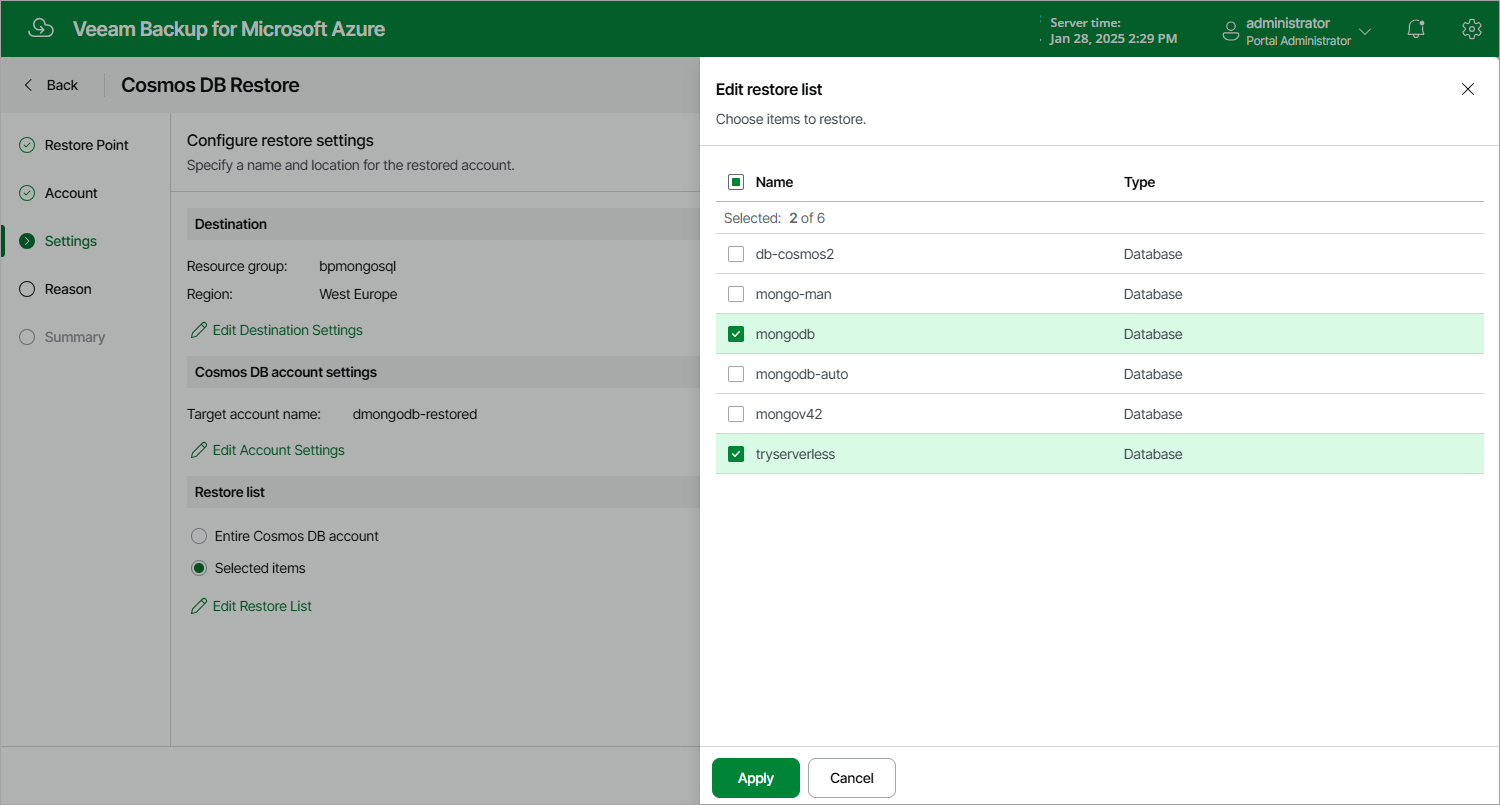Click the pencil icon for Edit Destination Settings
1500x805 pixels.
[199, 330]
